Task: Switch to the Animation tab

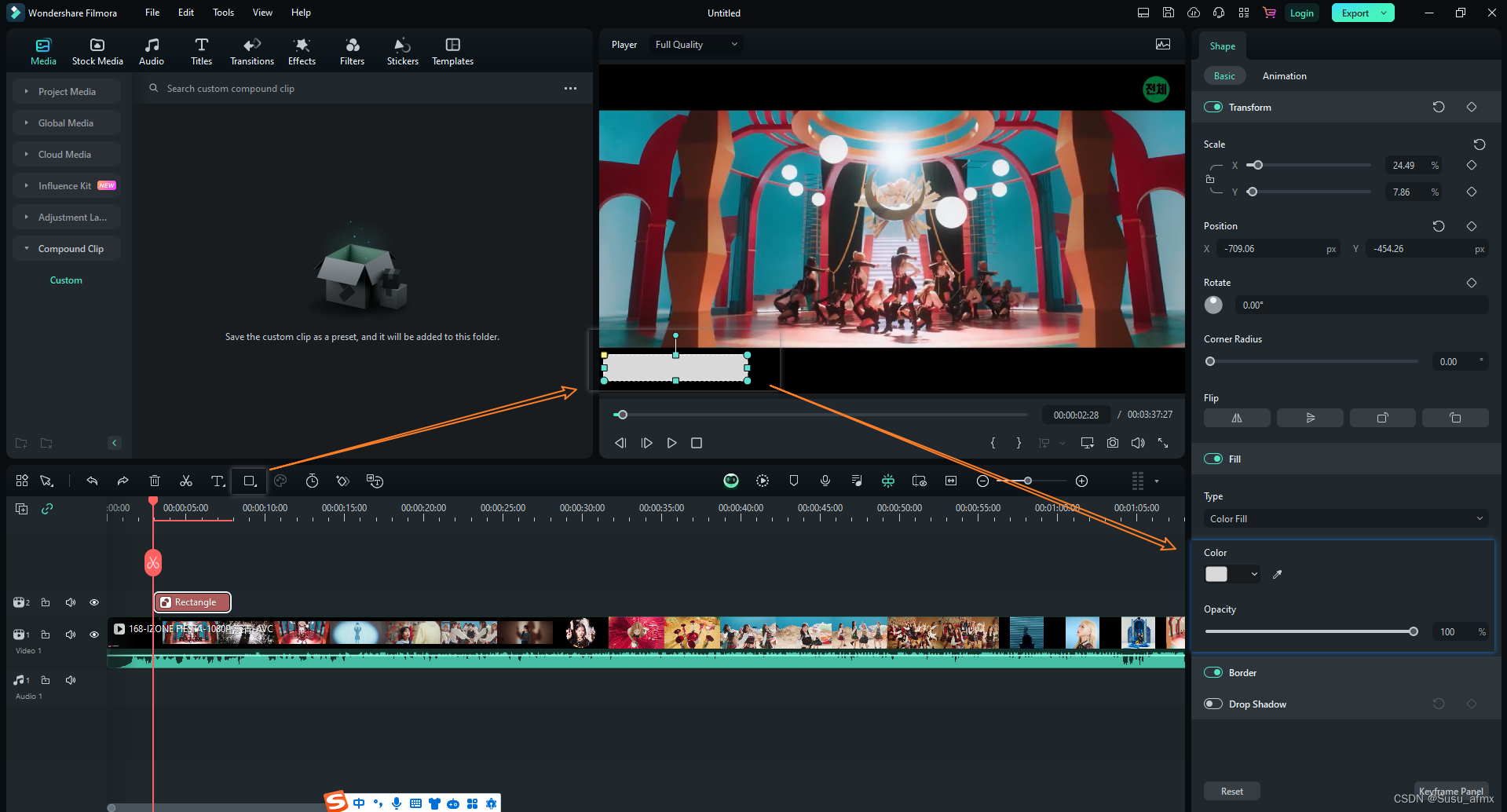Action: 1284,76
